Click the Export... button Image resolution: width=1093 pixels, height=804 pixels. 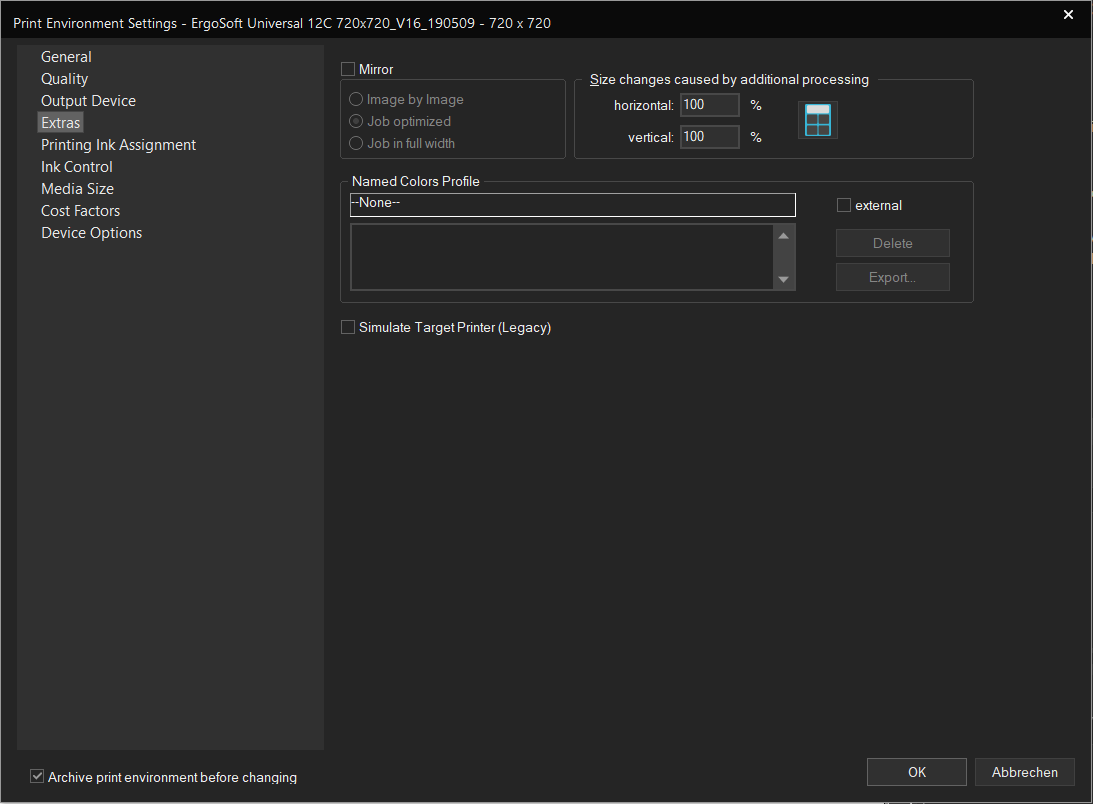893,277
